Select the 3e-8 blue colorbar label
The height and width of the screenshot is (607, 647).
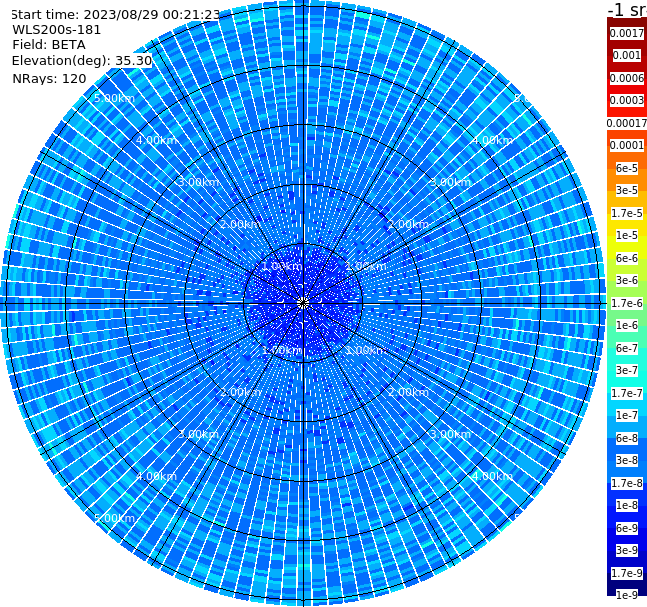coord(626,461)
